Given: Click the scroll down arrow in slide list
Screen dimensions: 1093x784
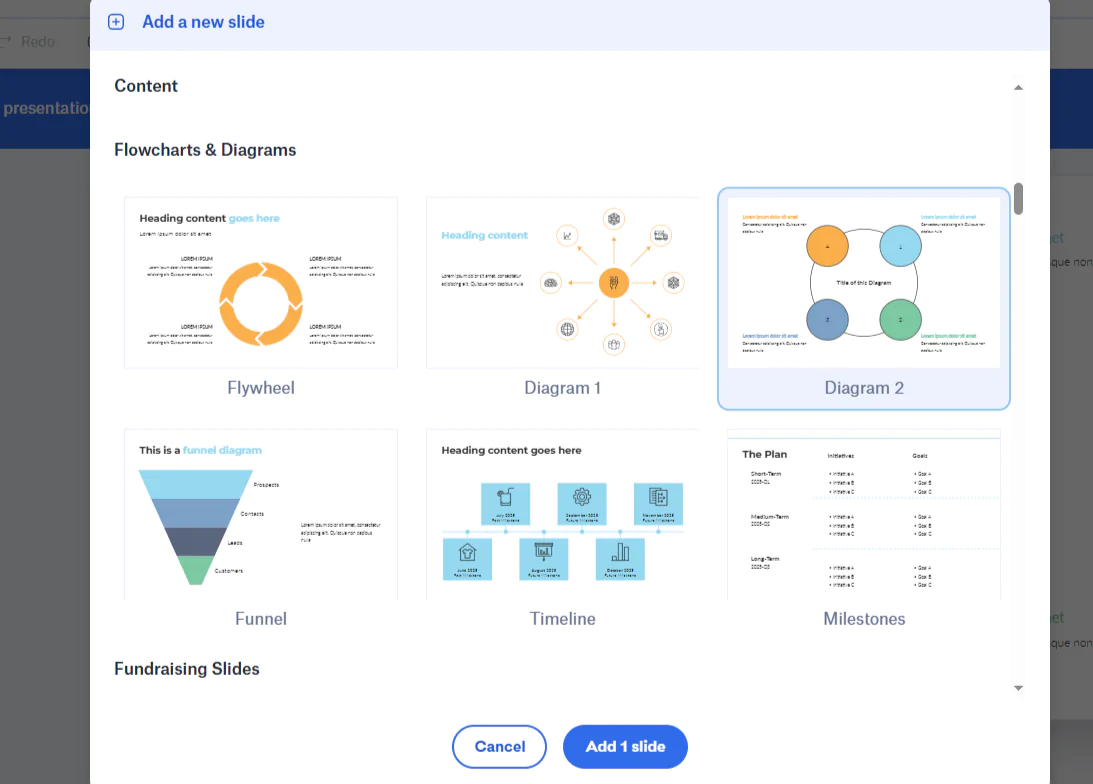Looking at the screenshot, I should 1018,688.
